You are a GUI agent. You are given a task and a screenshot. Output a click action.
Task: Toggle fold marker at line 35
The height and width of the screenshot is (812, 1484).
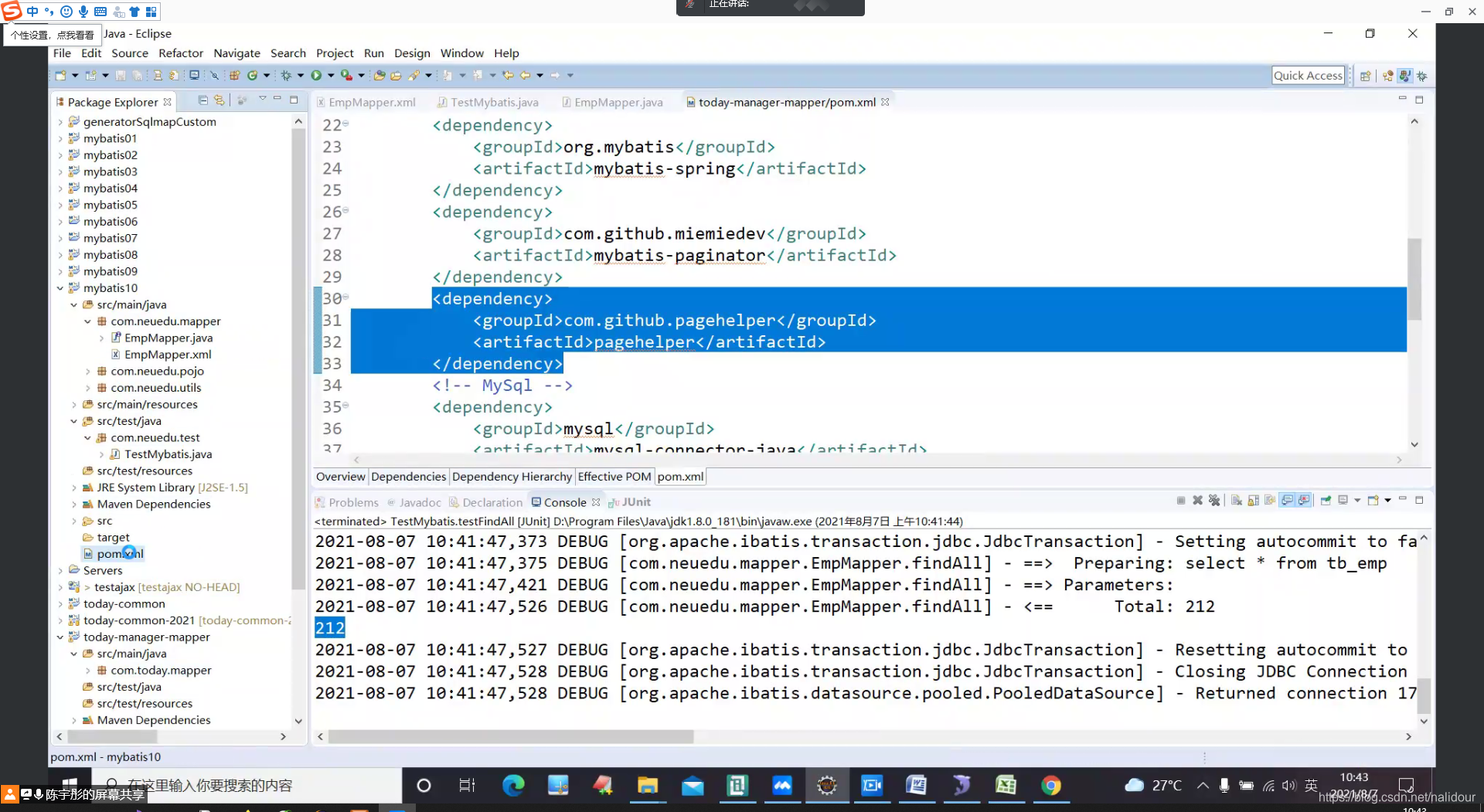coord(345,405)
